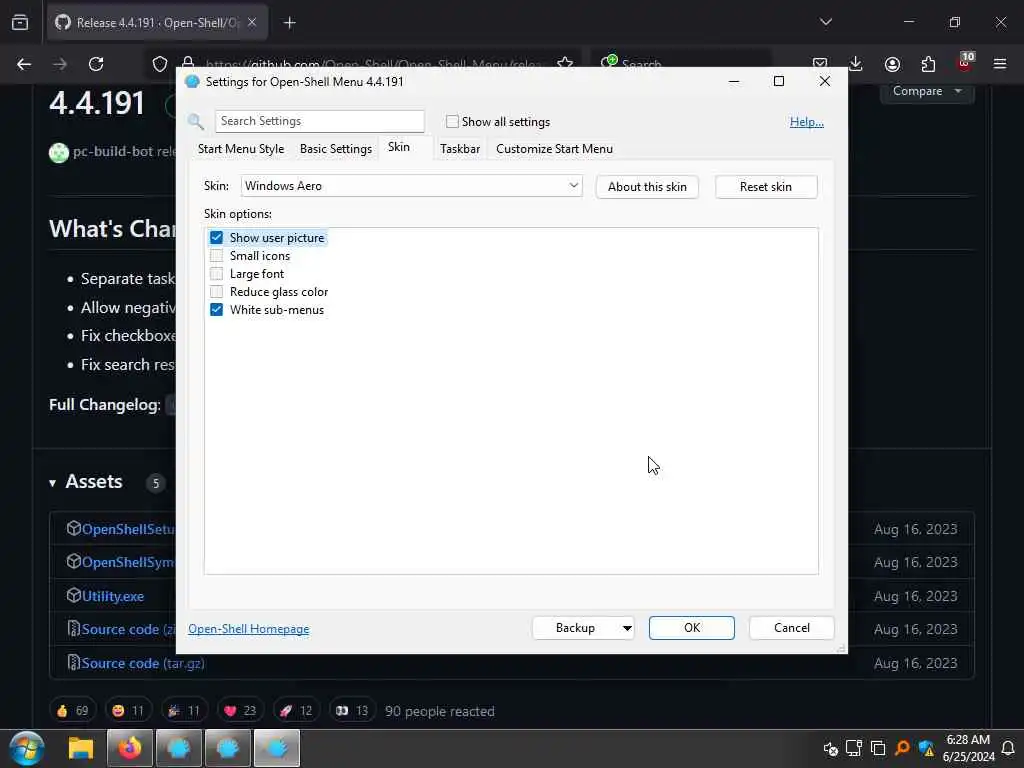Click the Reset skin button
The height and width of the screenshot is (768, 1024).
766,187
